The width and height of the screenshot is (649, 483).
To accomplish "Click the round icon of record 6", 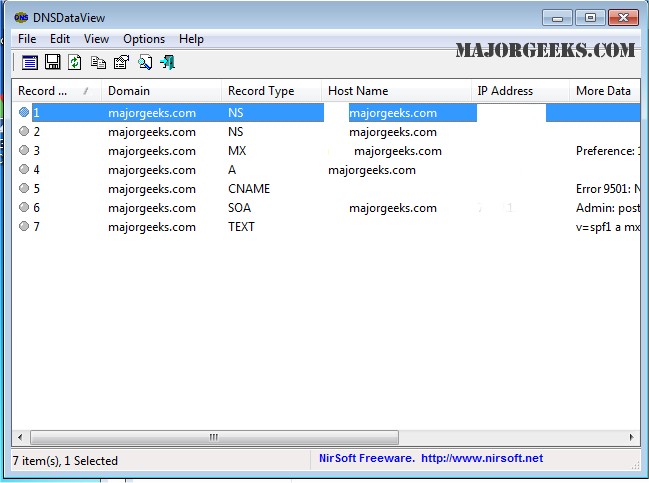I will pos(24,207).
